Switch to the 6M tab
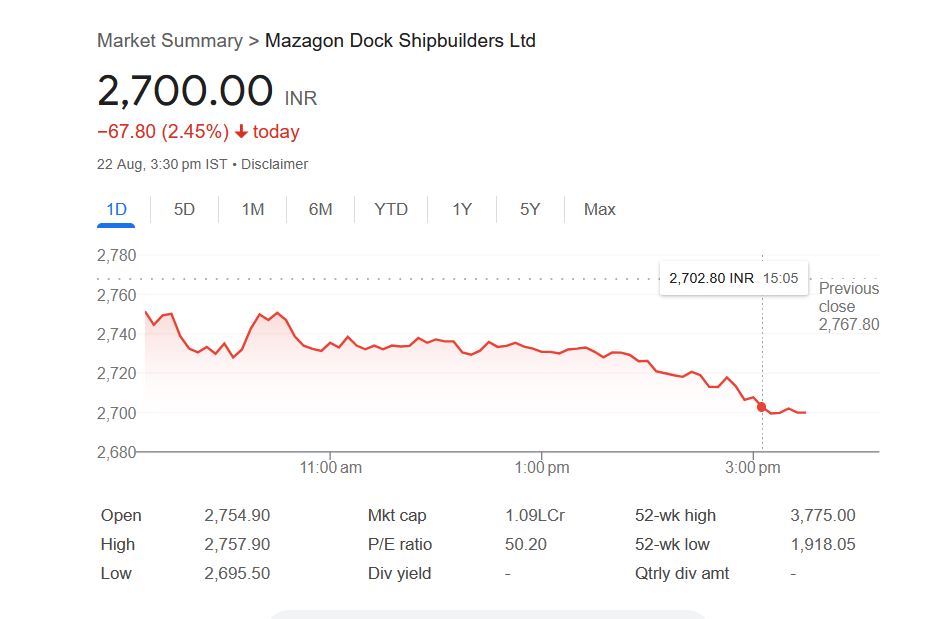This screenshot has width=936, height=619. pos(320,209)
